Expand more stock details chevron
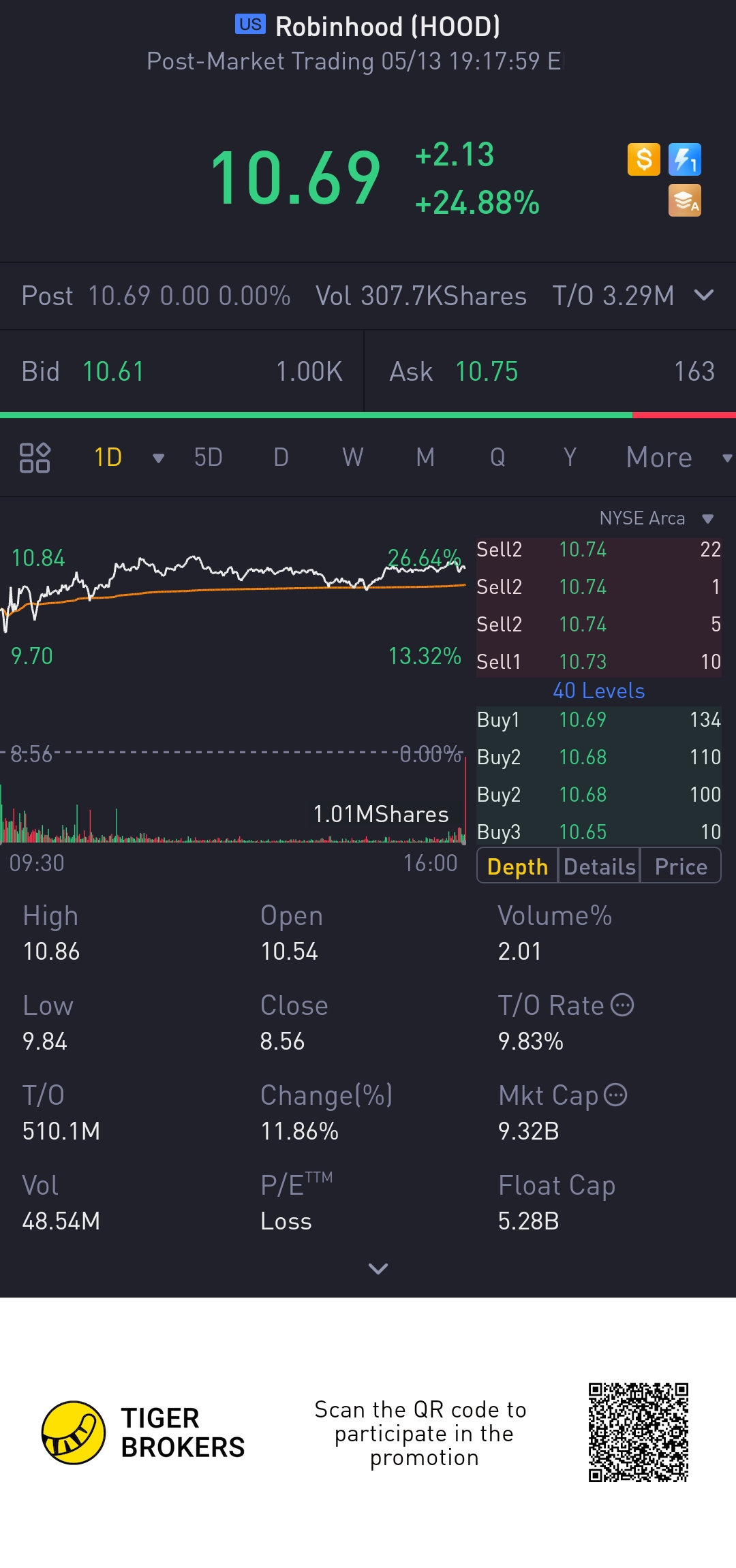Screen dimensions: 736x1568 point(378,1268)
